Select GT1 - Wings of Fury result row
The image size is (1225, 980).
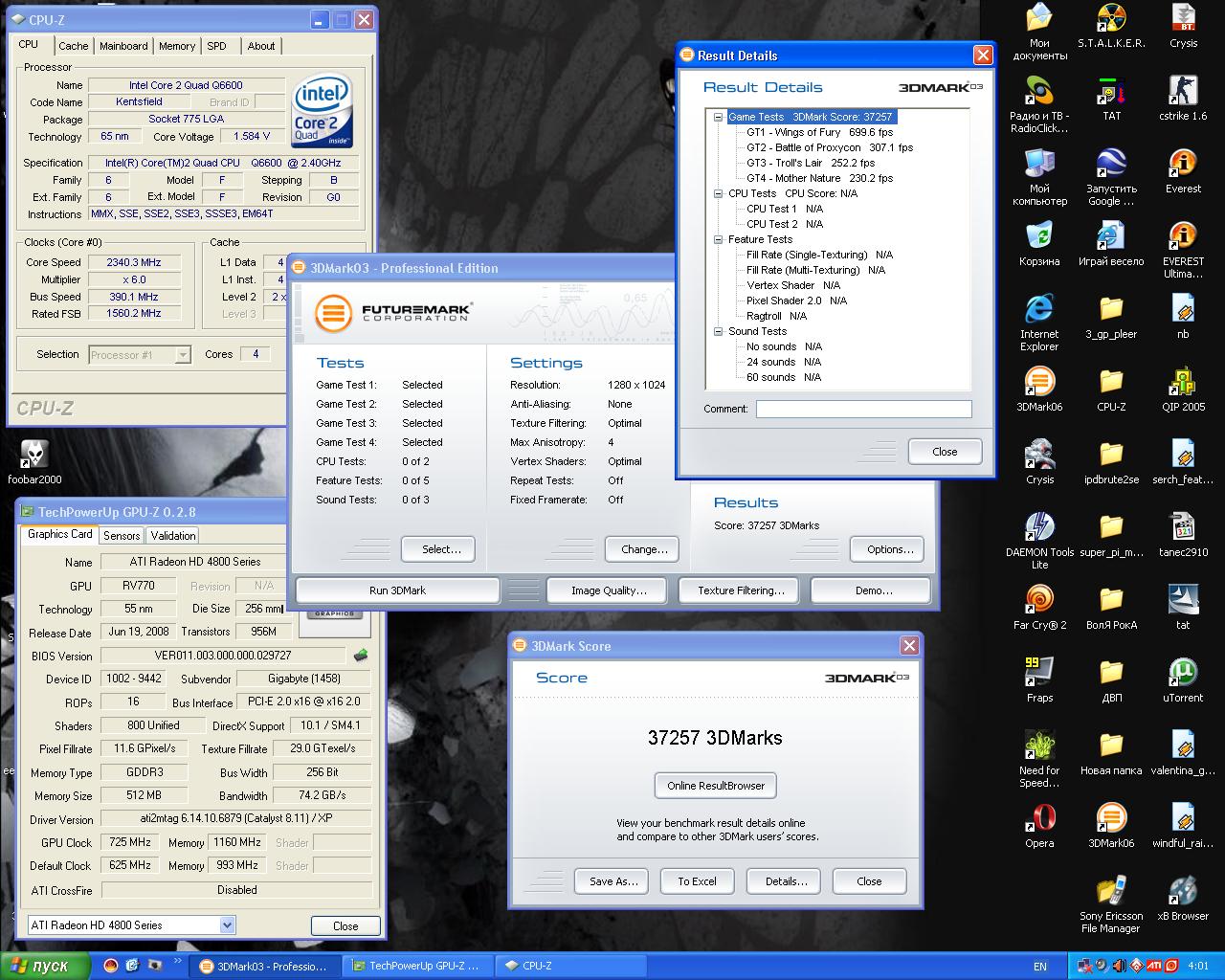(819, 132)
